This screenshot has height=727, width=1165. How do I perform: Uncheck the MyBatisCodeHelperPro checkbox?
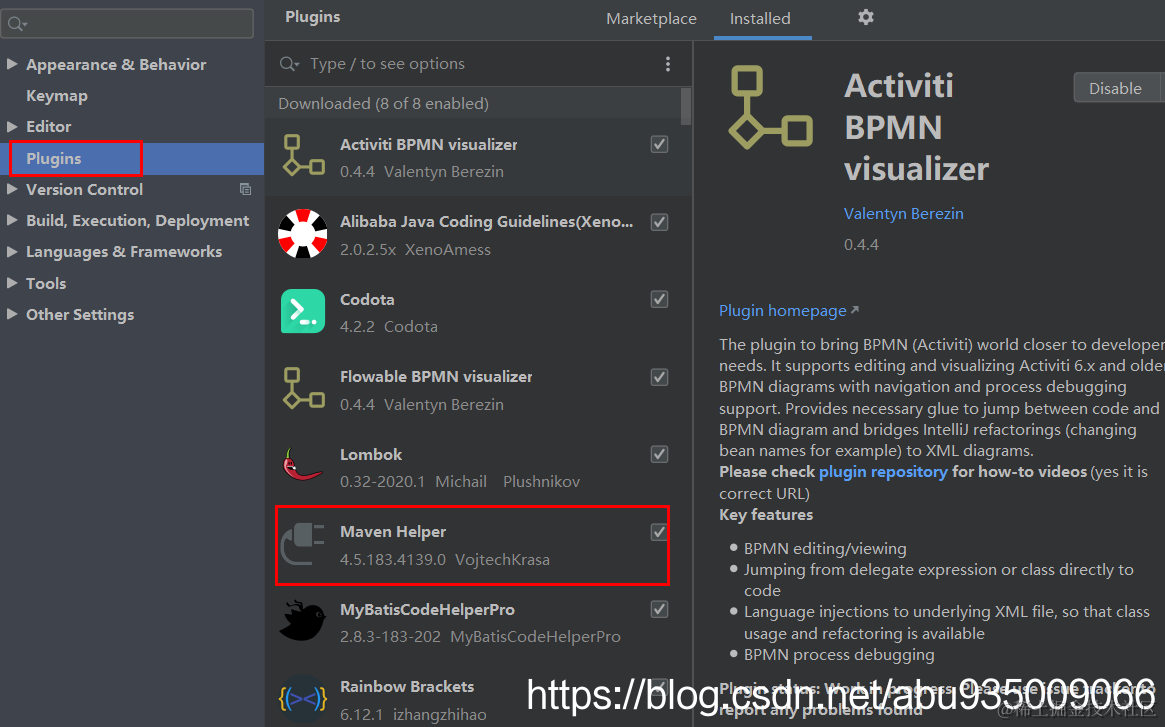pyautogui.click(x=659, y=610)
